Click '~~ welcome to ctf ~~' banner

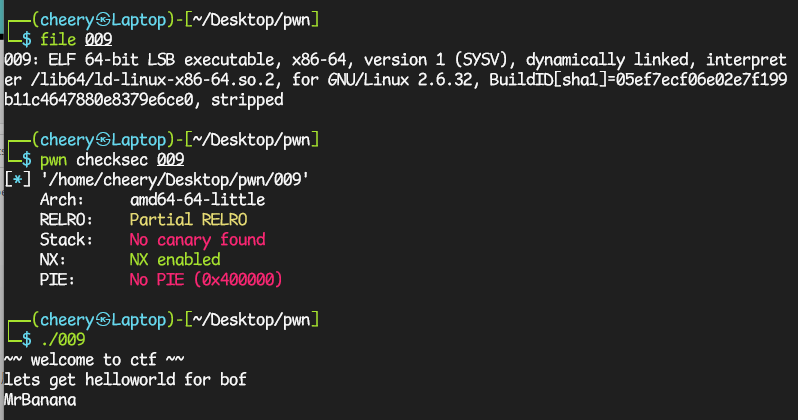click(94, 359)
